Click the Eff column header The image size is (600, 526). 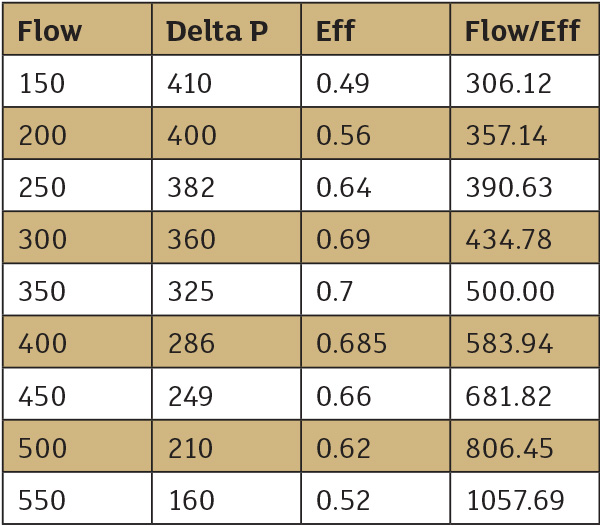[x=335, y=31]
